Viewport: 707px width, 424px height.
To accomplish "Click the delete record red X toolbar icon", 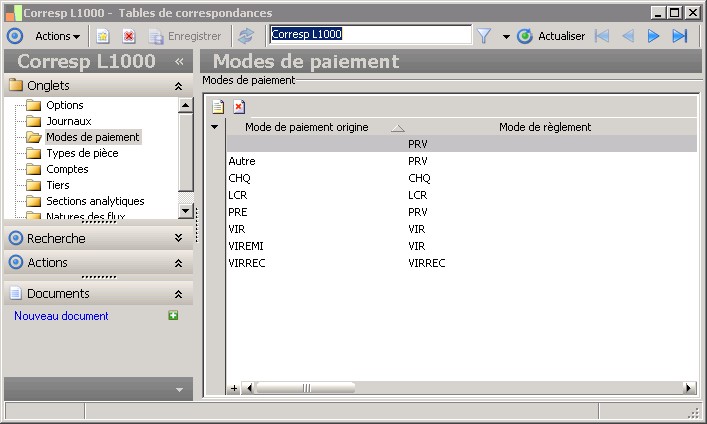I will pos(129,36).
